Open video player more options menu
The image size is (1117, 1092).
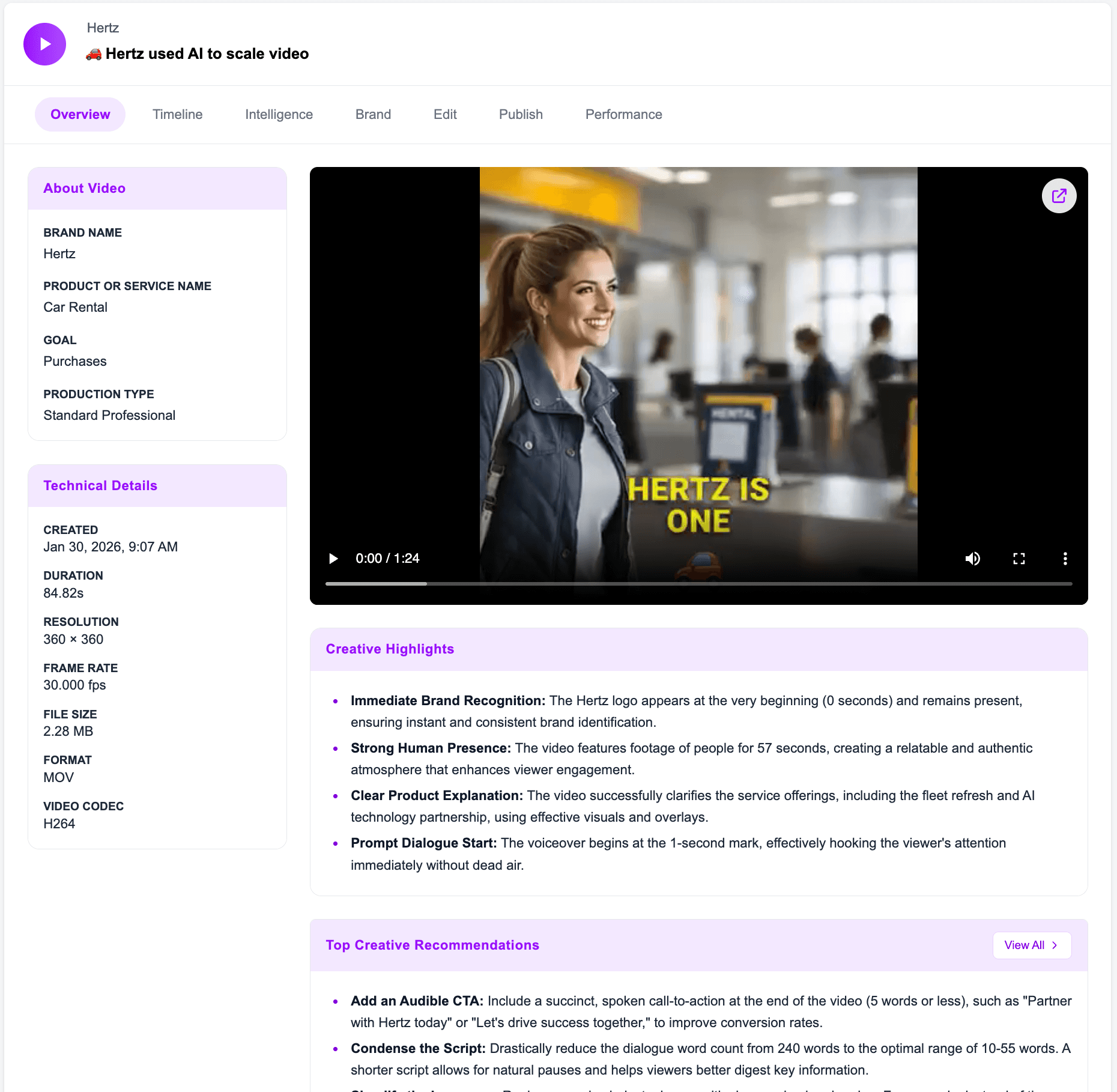pyautogui.click(x=1065, y=559)
